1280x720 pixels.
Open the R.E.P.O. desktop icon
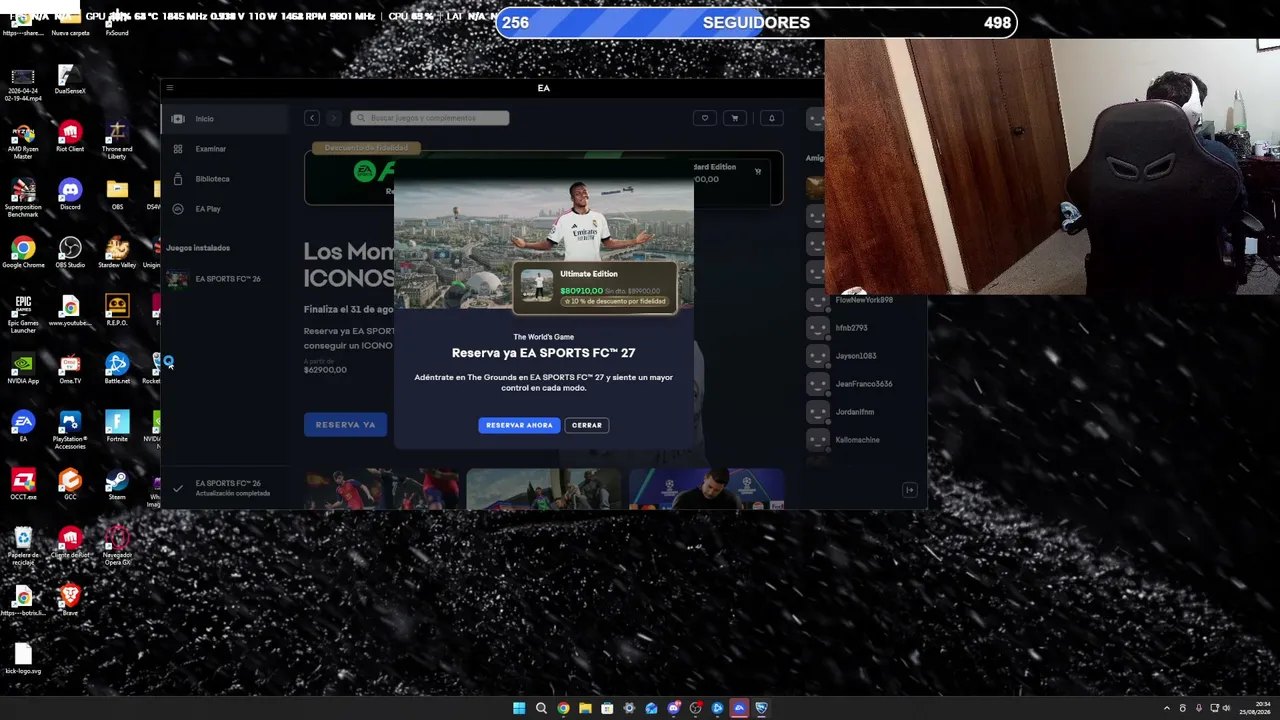pos(117,311)
